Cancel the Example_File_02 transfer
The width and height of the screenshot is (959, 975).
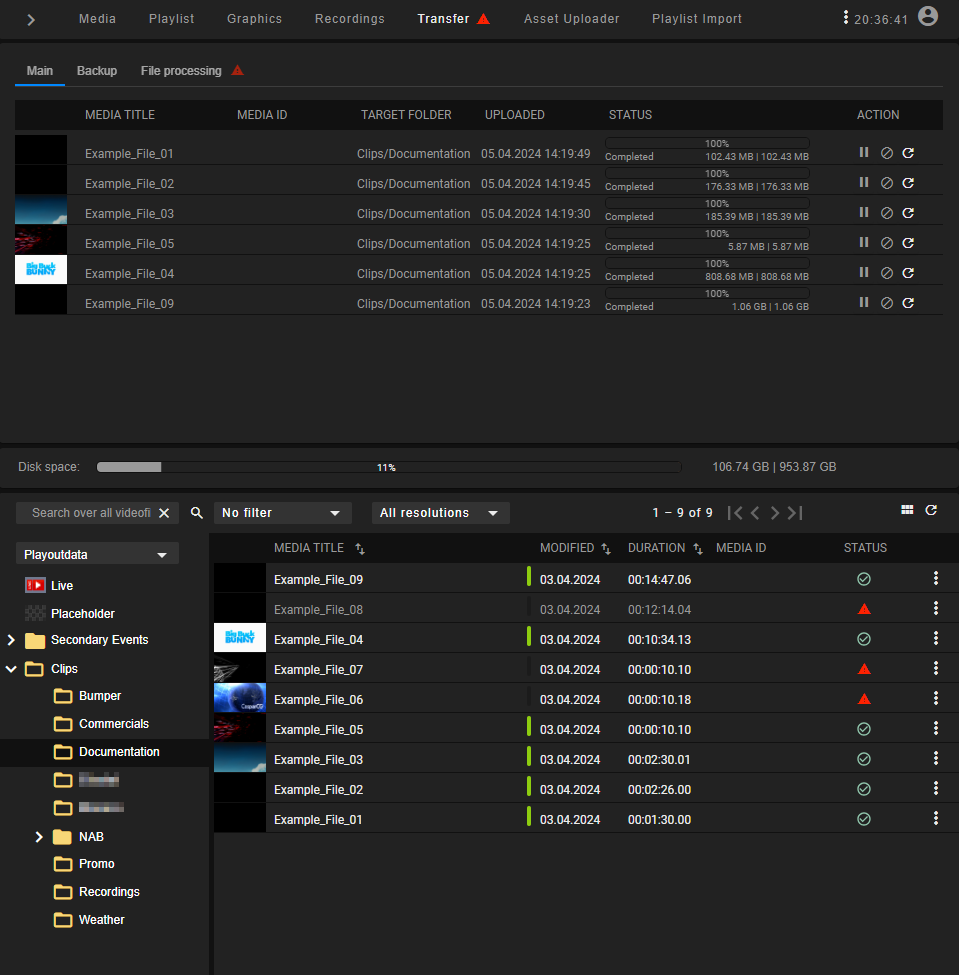click(x=886, y=182)
